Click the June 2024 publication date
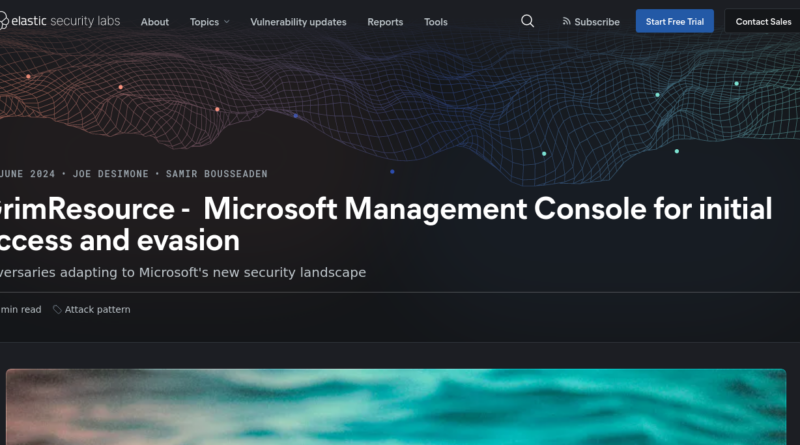This screenshot has height=445, width=800. pyautogui.click(x=27, y=174)
